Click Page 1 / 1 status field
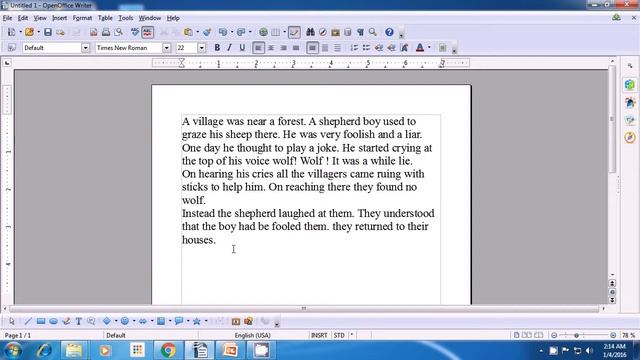Viewport: 640px width, 360px height. pos(18,335)
